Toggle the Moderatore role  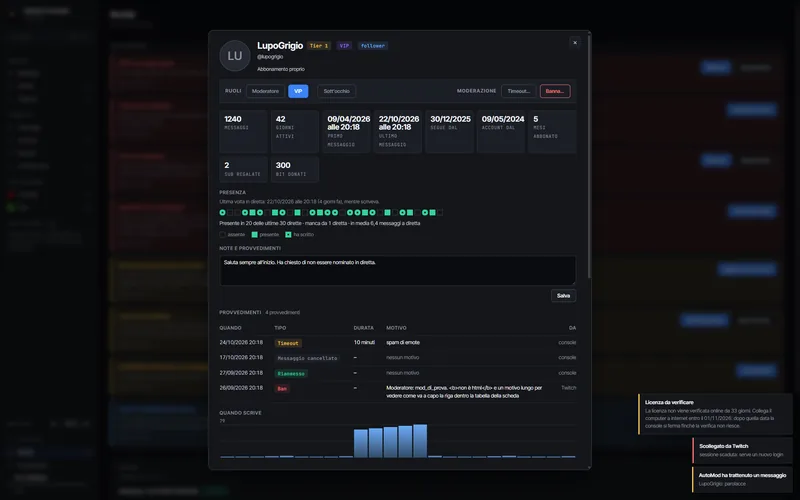265,91
